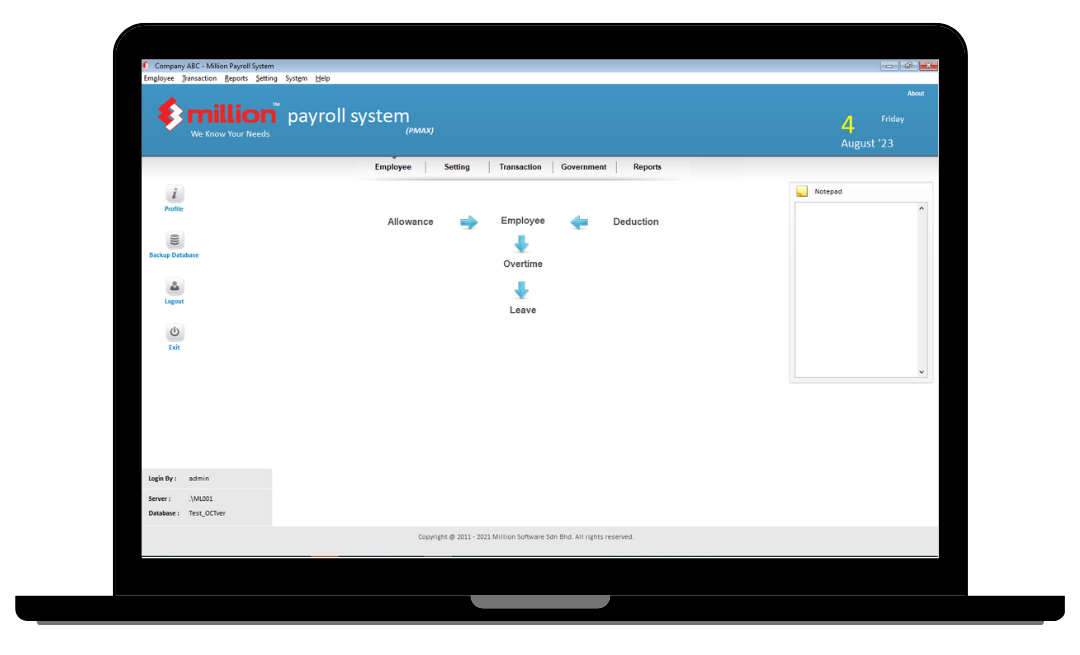Click the down arrow above Leave

[x=521, y=290]
